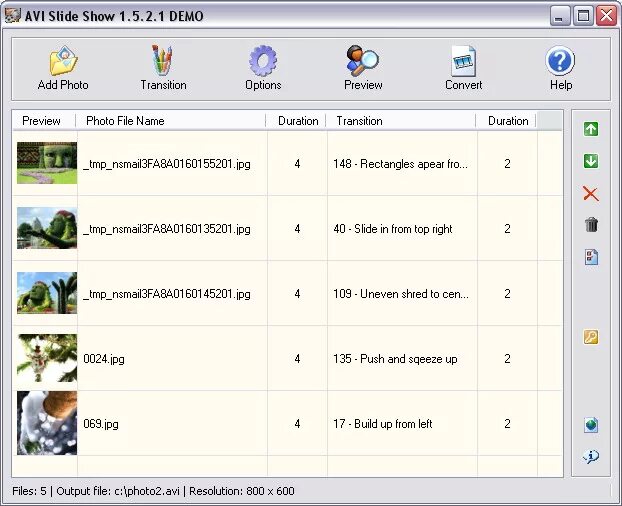
Task: Close the AVI Slide Show window
Action: pos(607,16)
